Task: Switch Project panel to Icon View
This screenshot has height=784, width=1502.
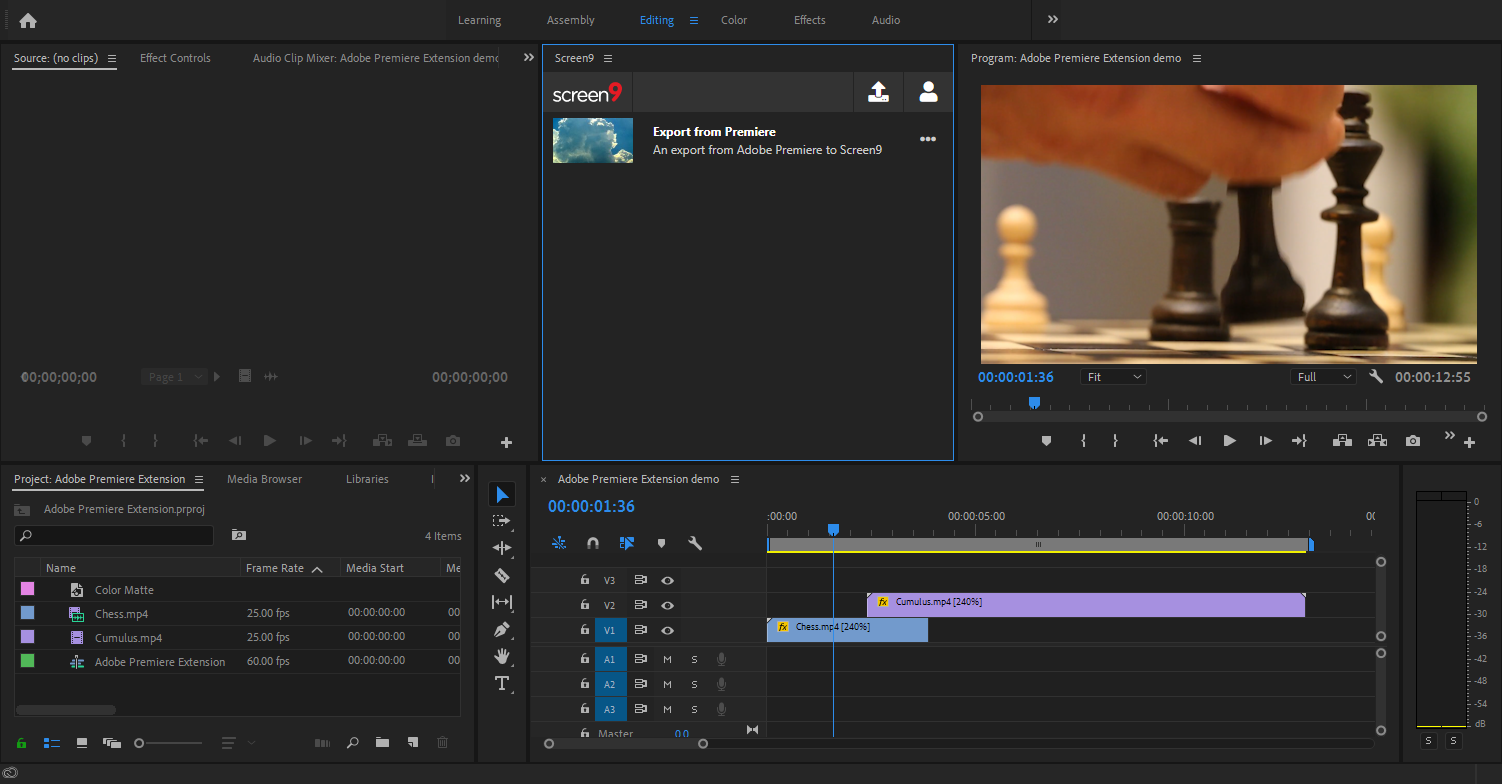Action: point(82,743)
